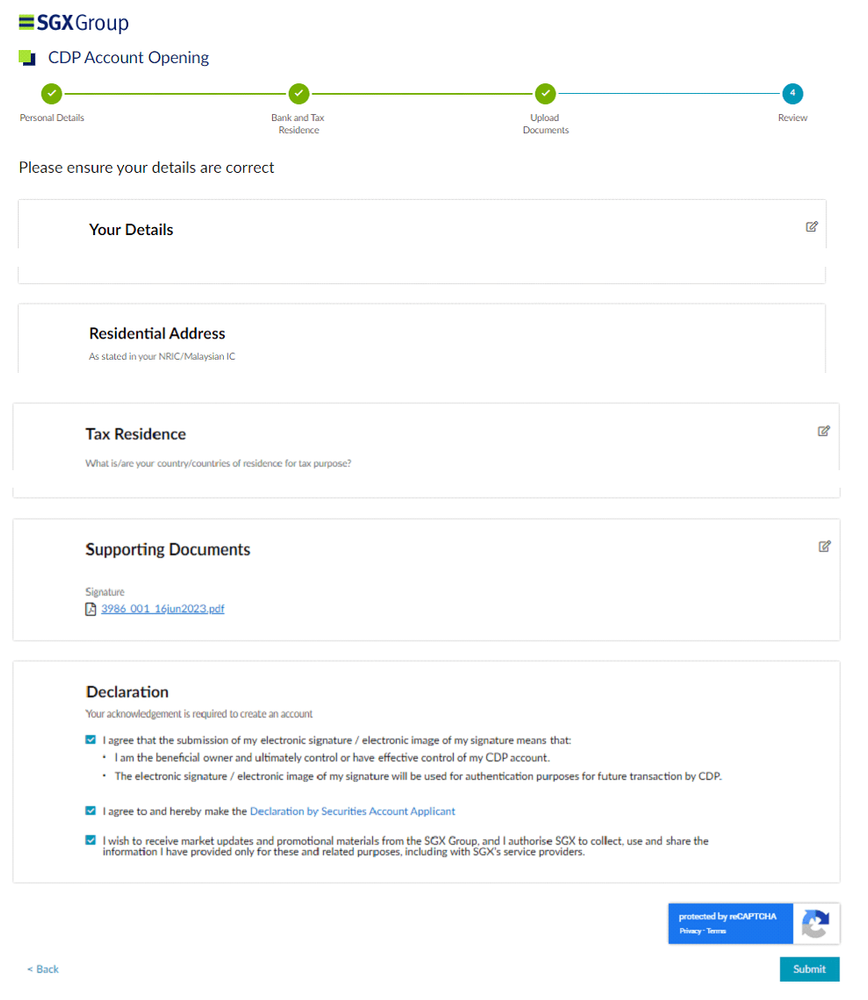Screen dimensions: 868x1000
Task: Click the reCAPTCHA logo icon
Action: click(815, 923)
